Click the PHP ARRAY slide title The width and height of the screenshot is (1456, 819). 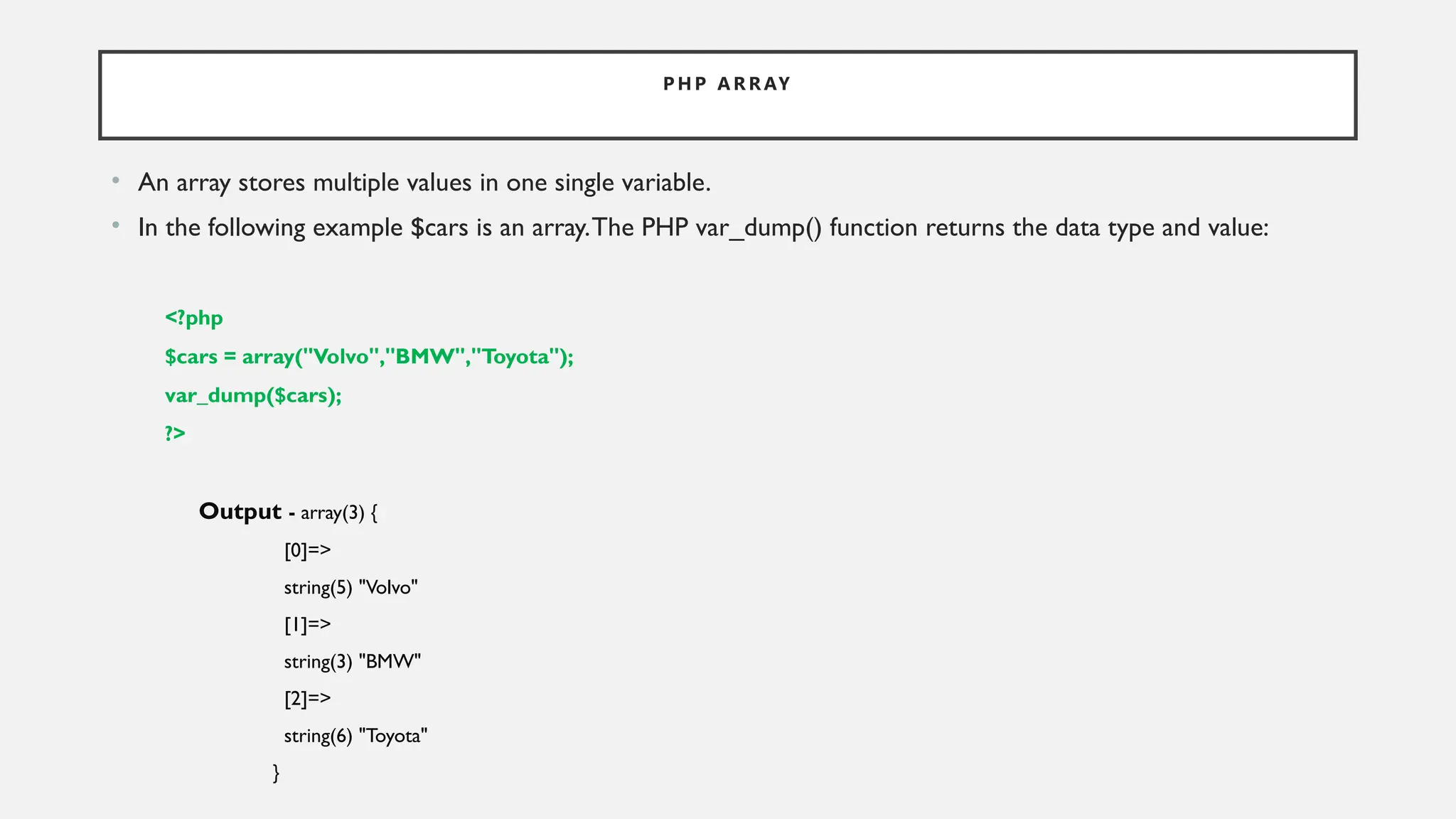727,84
